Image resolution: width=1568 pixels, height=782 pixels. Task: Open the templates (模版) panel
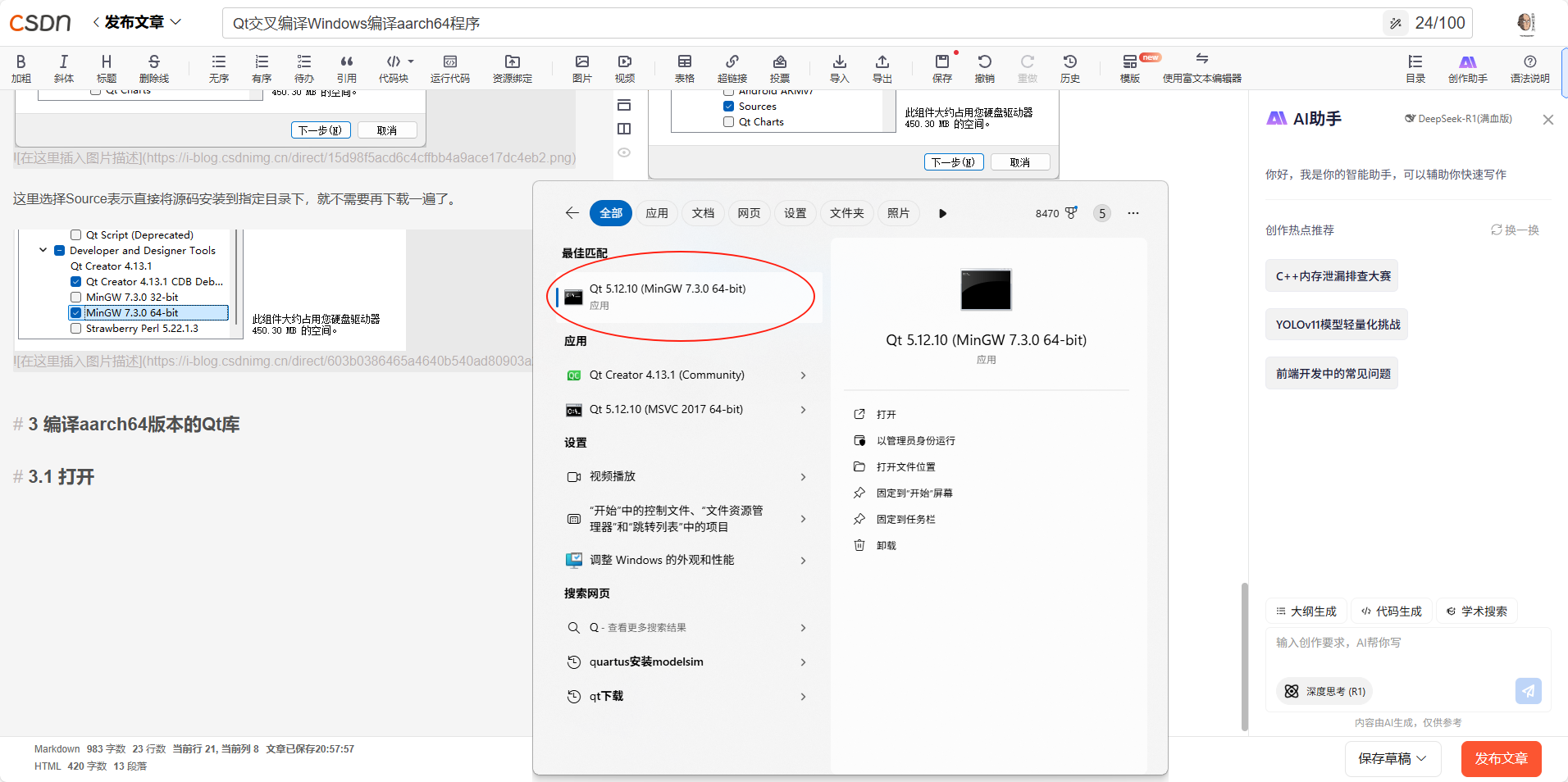[1130, 68]
